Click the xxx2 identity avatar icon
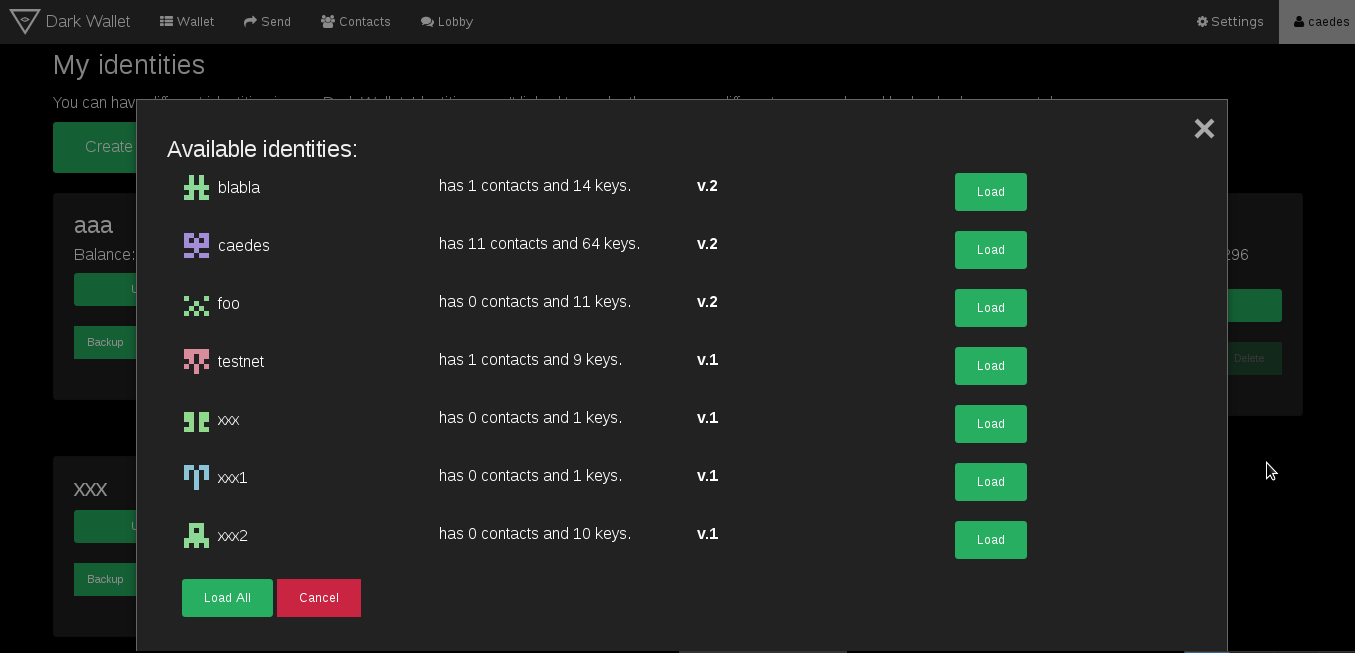Viewport: 1355px width, 653px height. [196, 535]
